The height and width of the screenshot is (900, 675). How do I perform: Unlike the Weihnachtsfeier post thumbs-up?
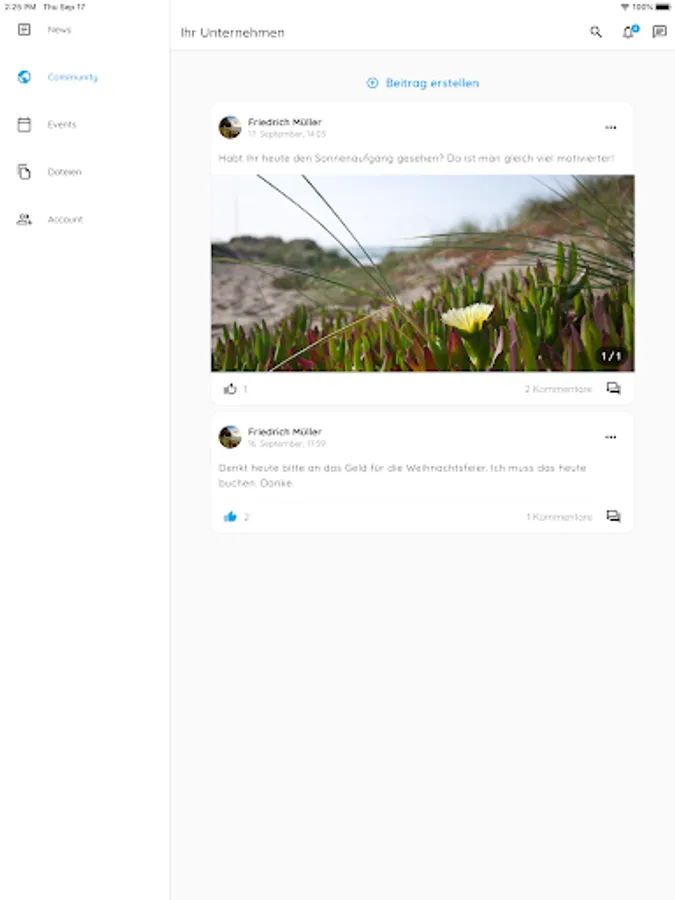(x=230, y=517)
